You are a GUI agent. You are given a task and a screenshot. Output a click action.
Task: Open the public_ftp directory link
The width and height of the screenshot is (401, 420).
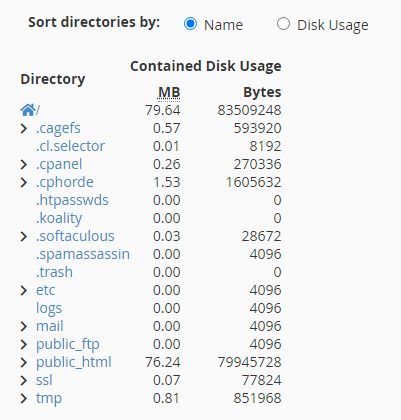tap(68, 344)
